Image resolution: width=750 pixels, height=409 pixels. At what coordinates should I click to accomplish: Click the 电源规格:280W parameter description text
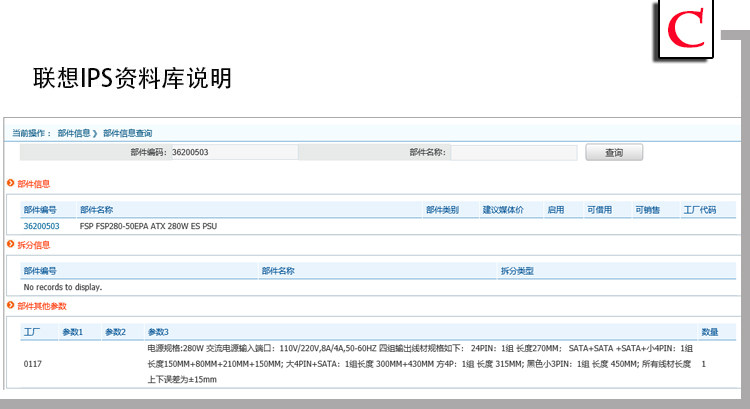click(x=419, y=364)
